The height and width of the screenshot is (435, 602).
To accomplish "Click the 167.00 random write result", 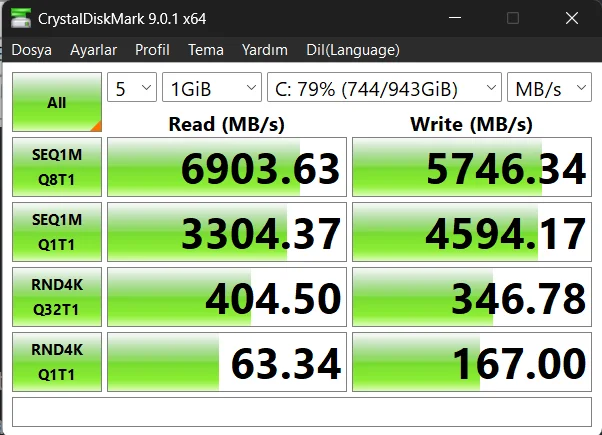I will pos(472,362).
